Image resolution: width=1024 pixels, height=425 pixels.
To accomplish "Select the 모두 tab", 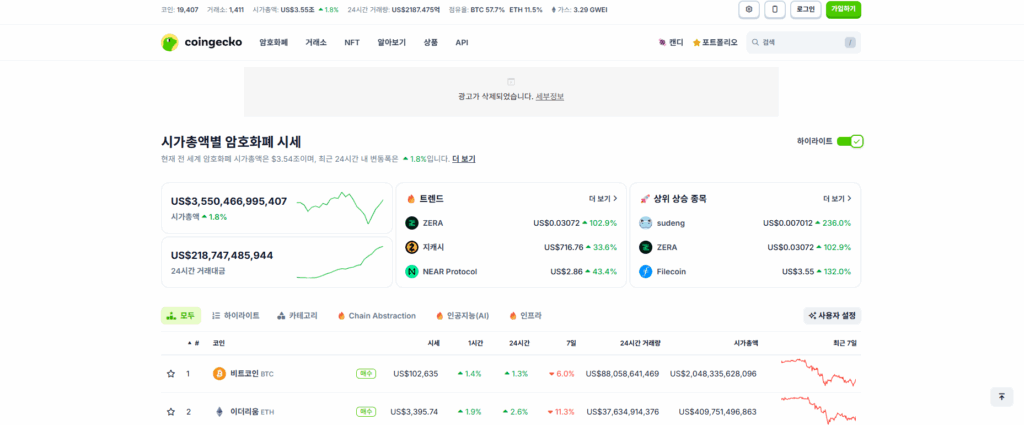I will pos(181,315).
